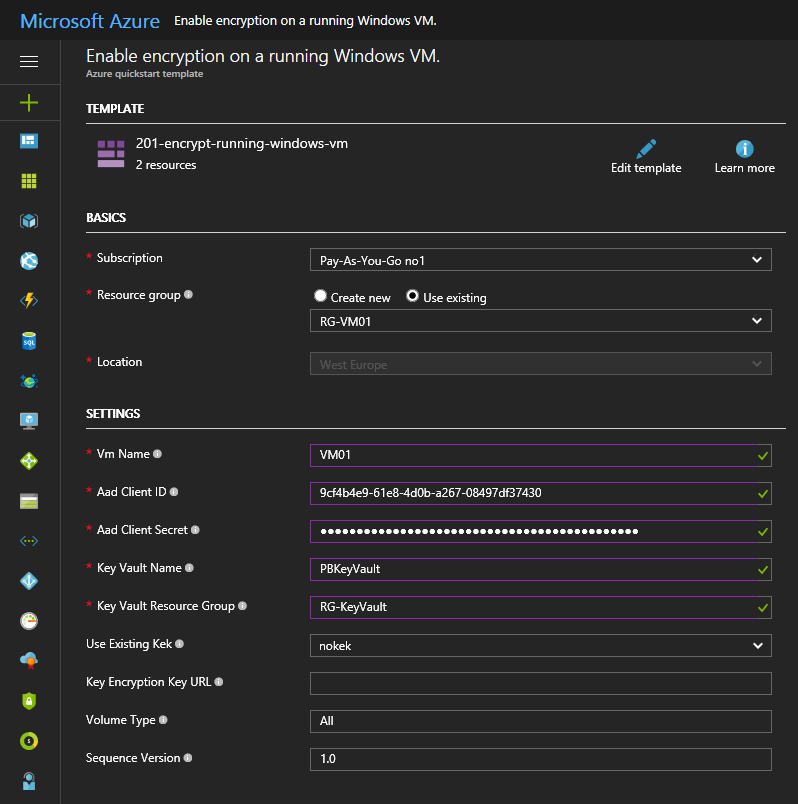
Task: Click the Key Encryption Key URL field
Action: click(x=540, y=683)
